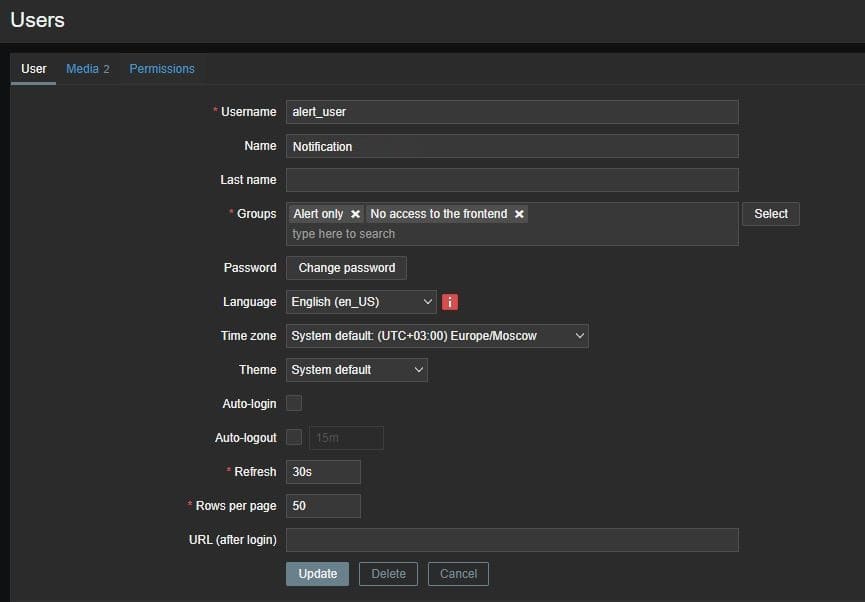Open the Theme dropdown
Image resolution: width=865 pixels, height=602 pixels.
(356, 370)
